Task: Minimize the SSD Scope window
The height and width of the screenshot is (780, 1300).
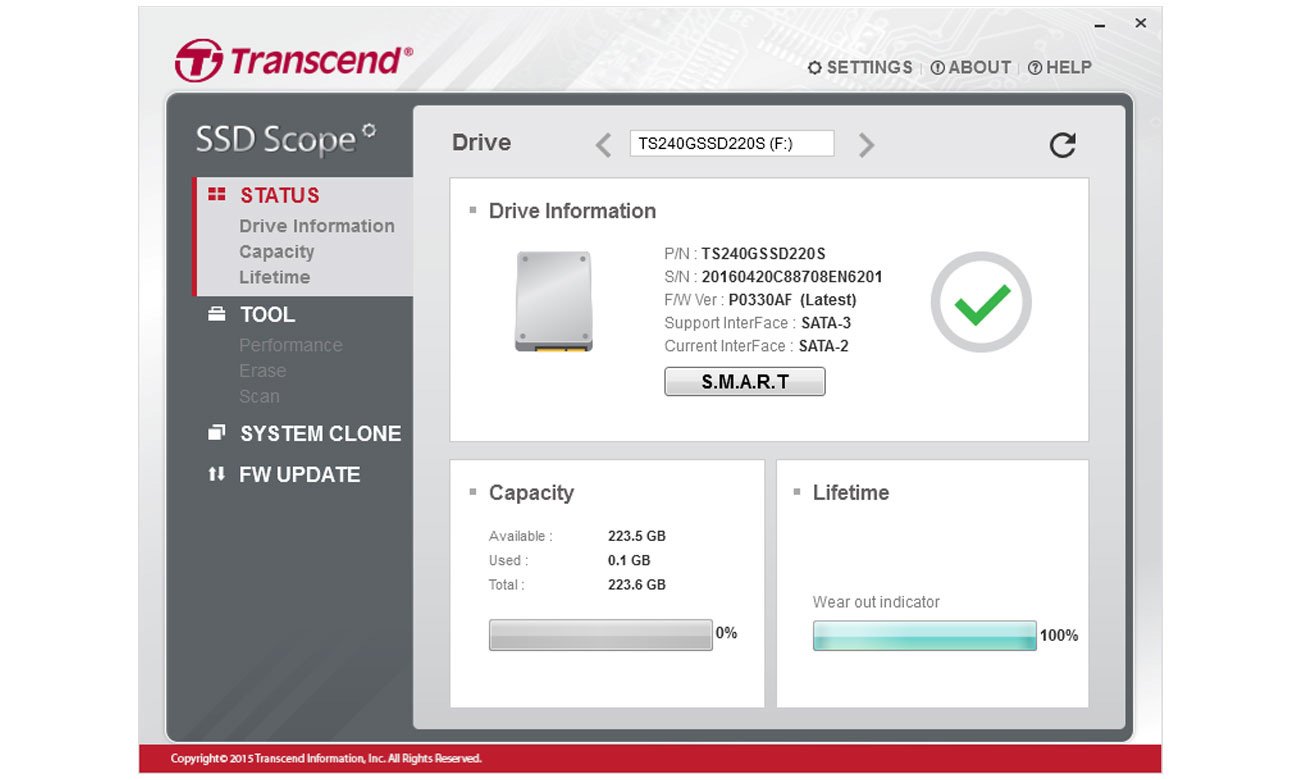Action: 1100,25
